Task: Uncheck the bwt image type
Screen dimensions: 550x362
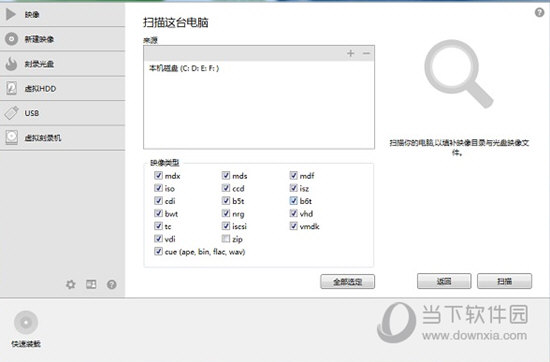Action: click(158, 213)
